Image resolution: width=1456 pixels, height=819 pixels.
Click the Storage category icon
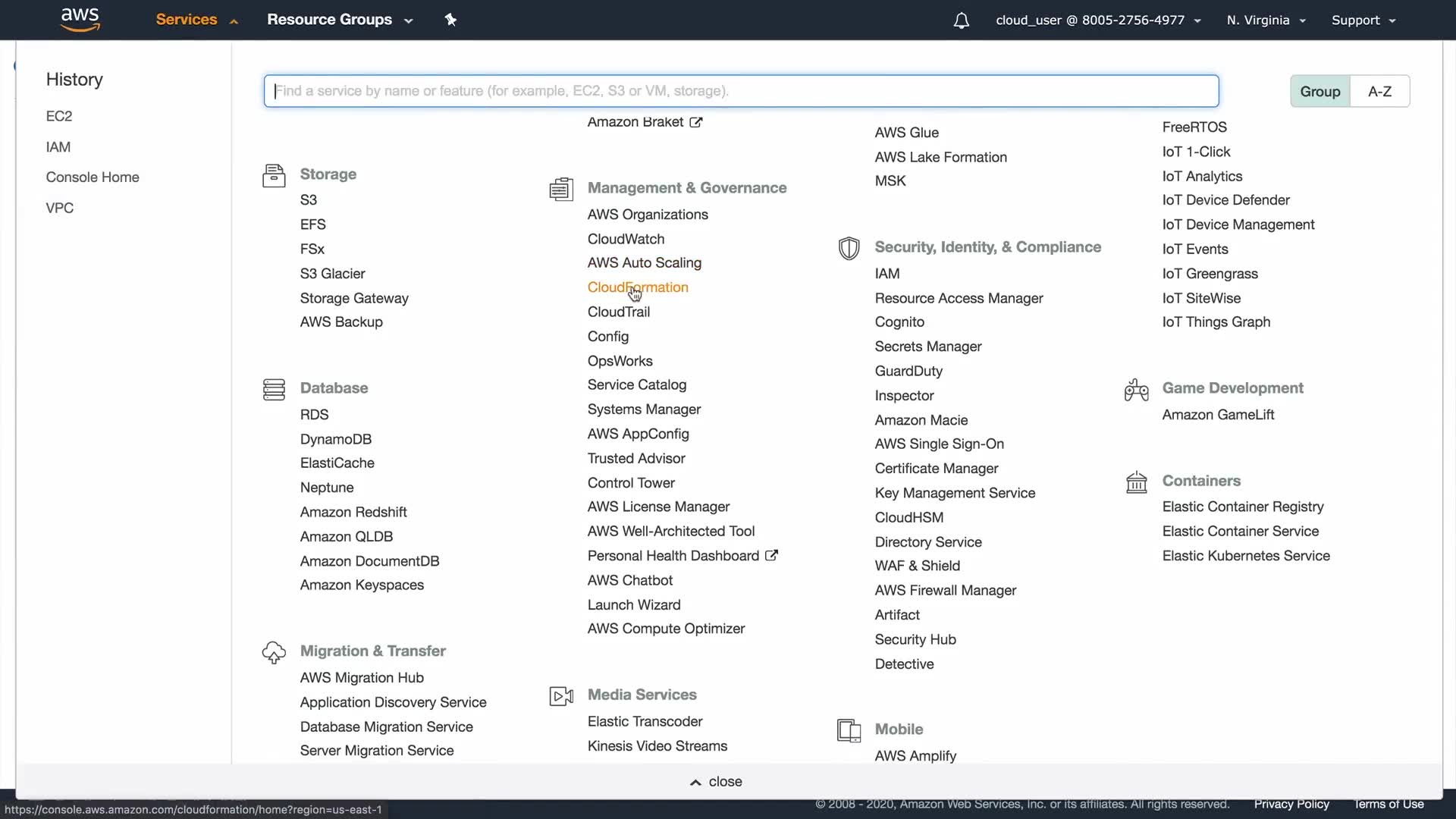click(x=274, y=175)
